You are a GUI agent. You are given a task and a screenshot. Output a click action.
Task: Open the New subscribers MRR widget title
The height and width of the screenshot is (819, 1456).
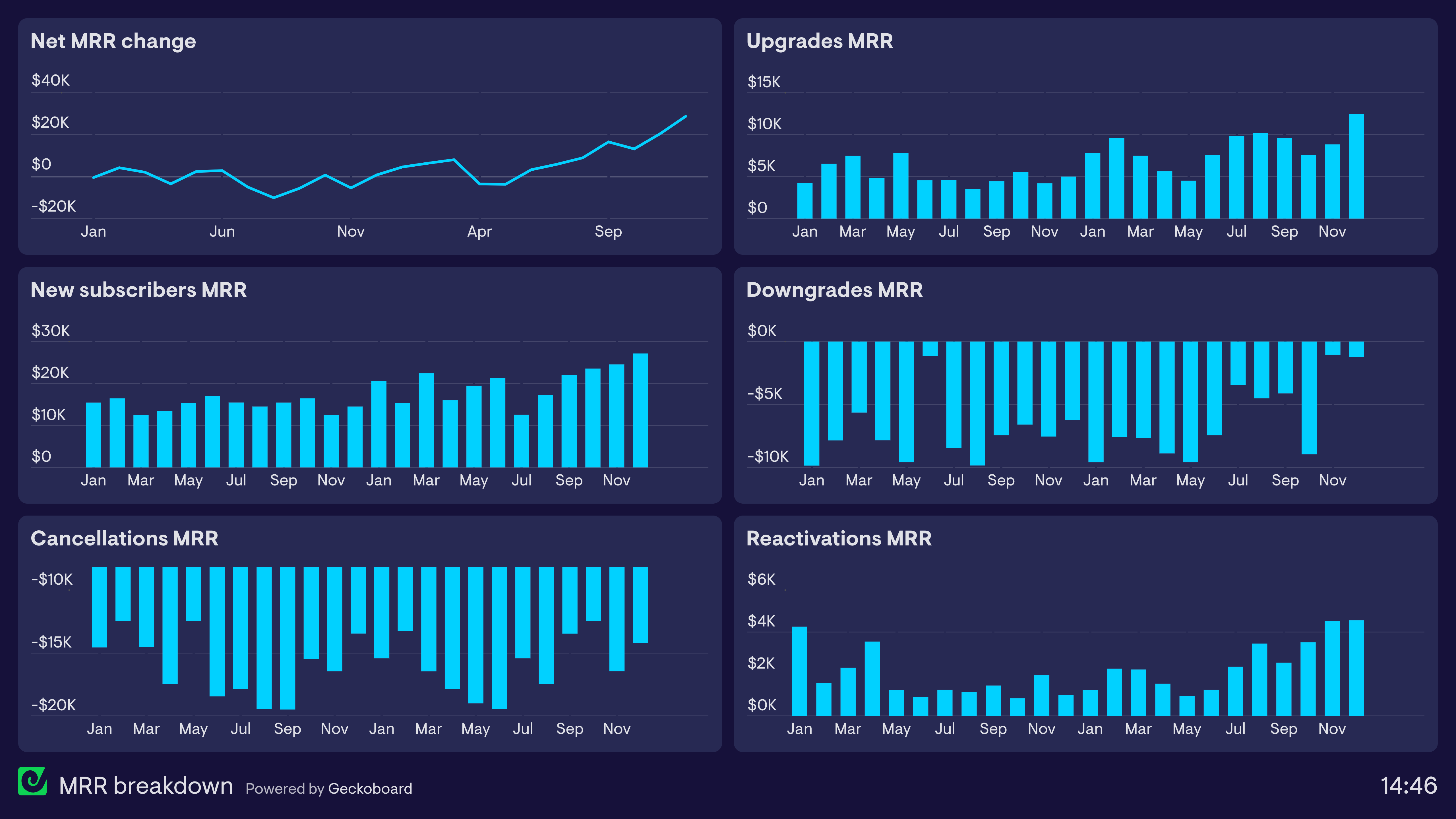[138, 290]
